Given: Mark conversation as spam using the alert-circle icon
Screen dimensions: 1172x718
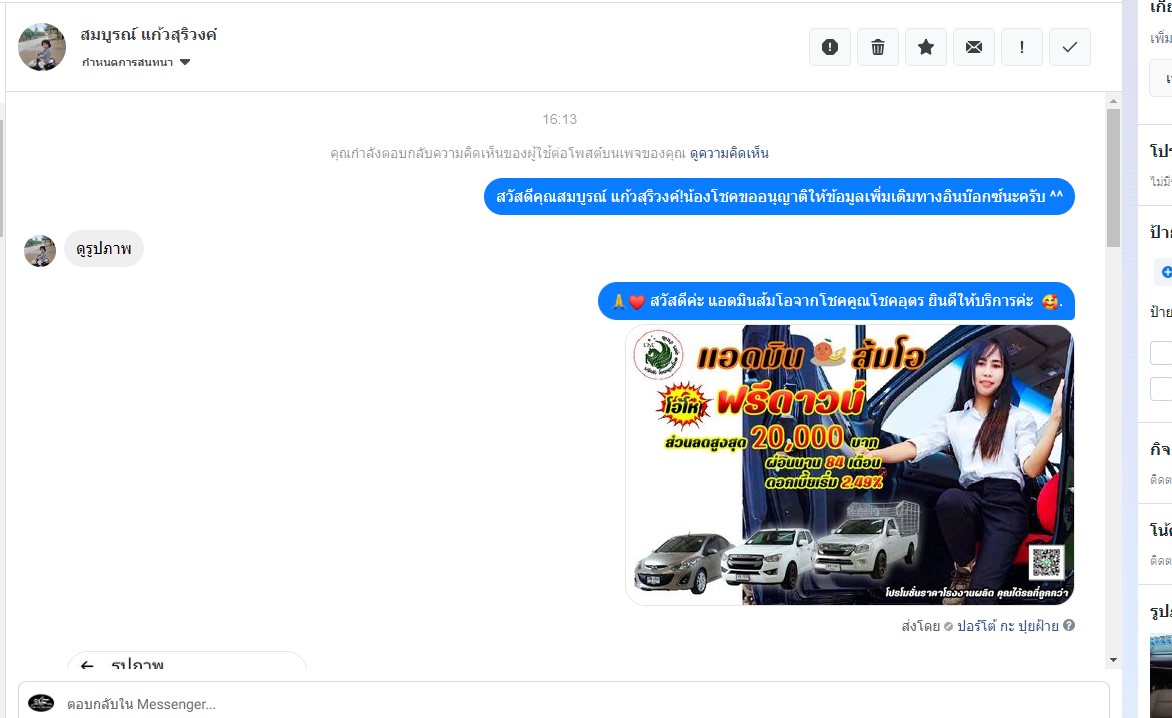Looking at the screenshot, I should tap(830, 47).
